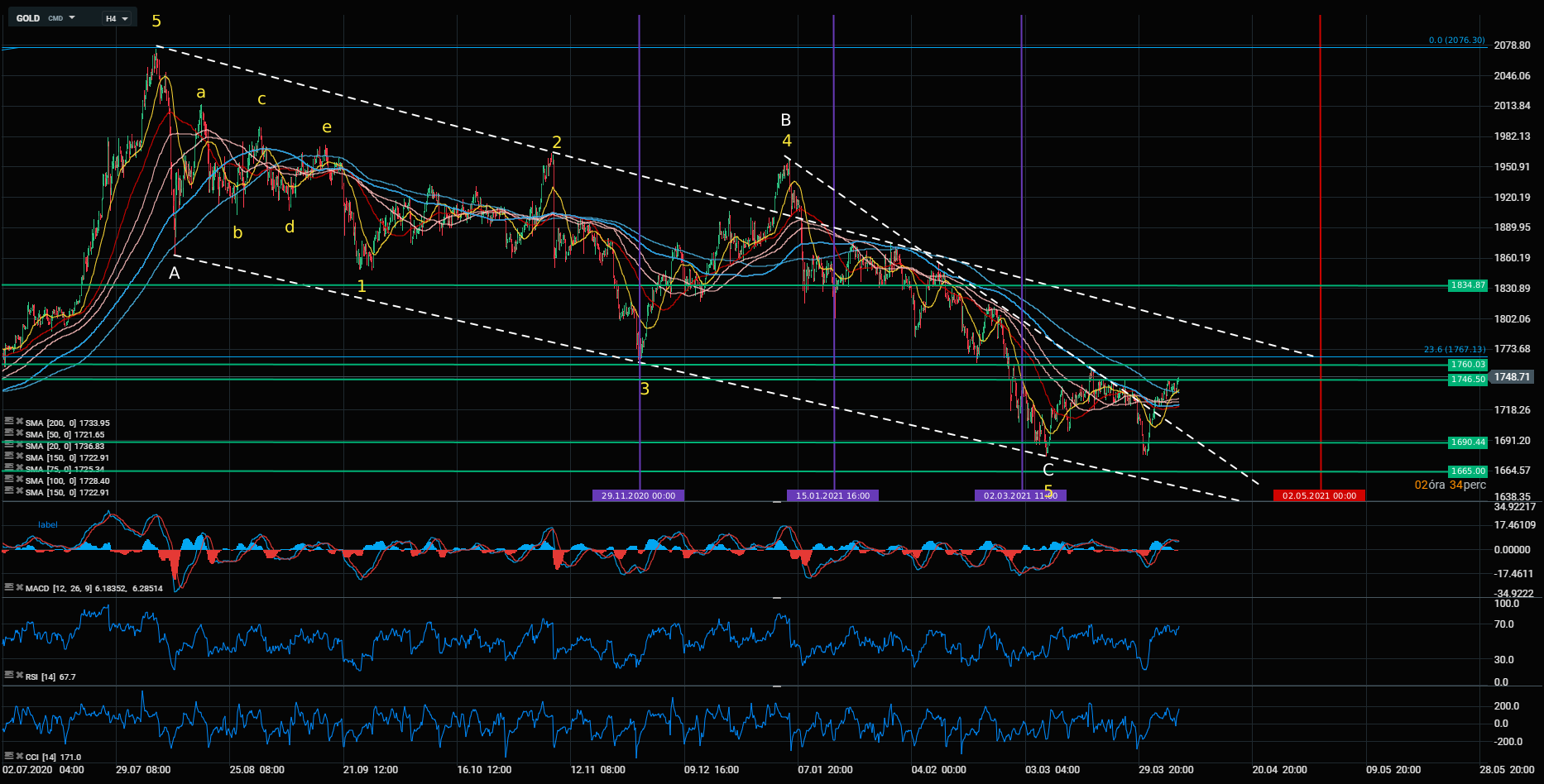Remove the RSI indicator with X icon
This screenshot has height=784, width=1544.
click(18, 676)
